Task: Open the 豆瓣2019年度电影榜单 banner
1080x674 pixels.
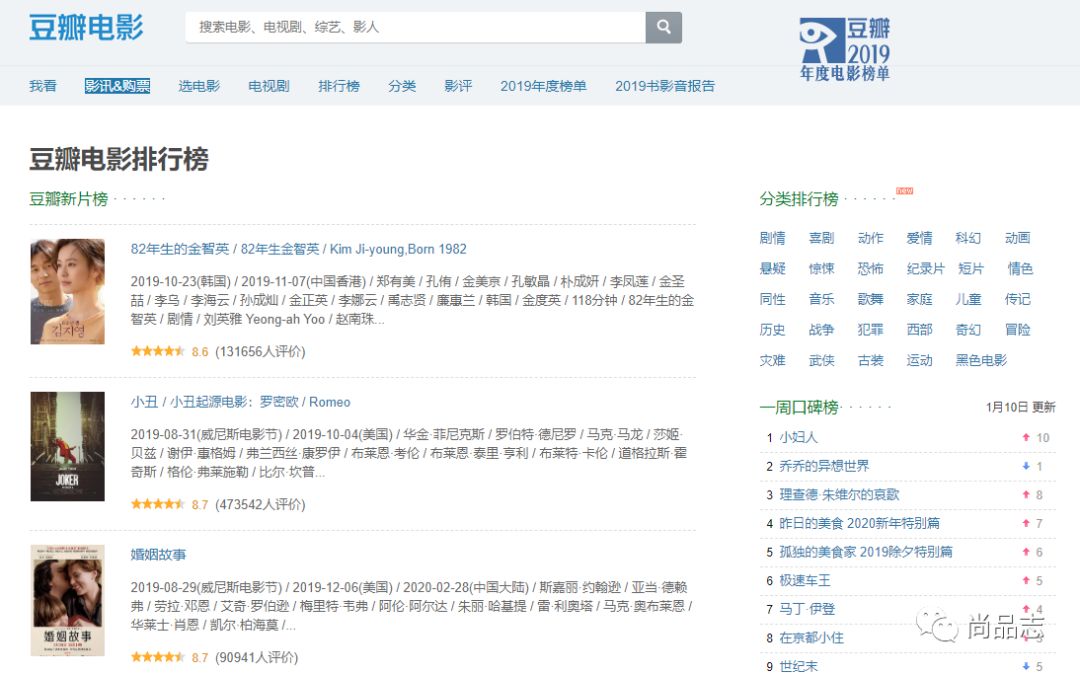Action: point(844,50)
